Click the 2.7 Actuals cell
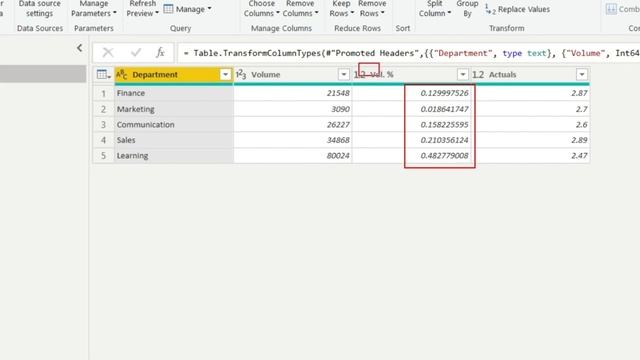 point(530,109)
